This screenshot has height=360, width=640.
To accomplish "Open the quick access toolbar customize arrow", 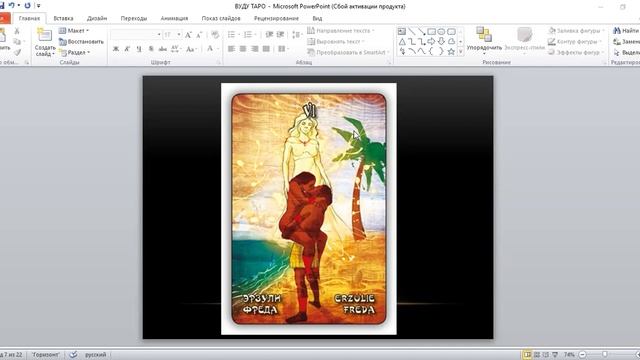I will coord(38,6).
